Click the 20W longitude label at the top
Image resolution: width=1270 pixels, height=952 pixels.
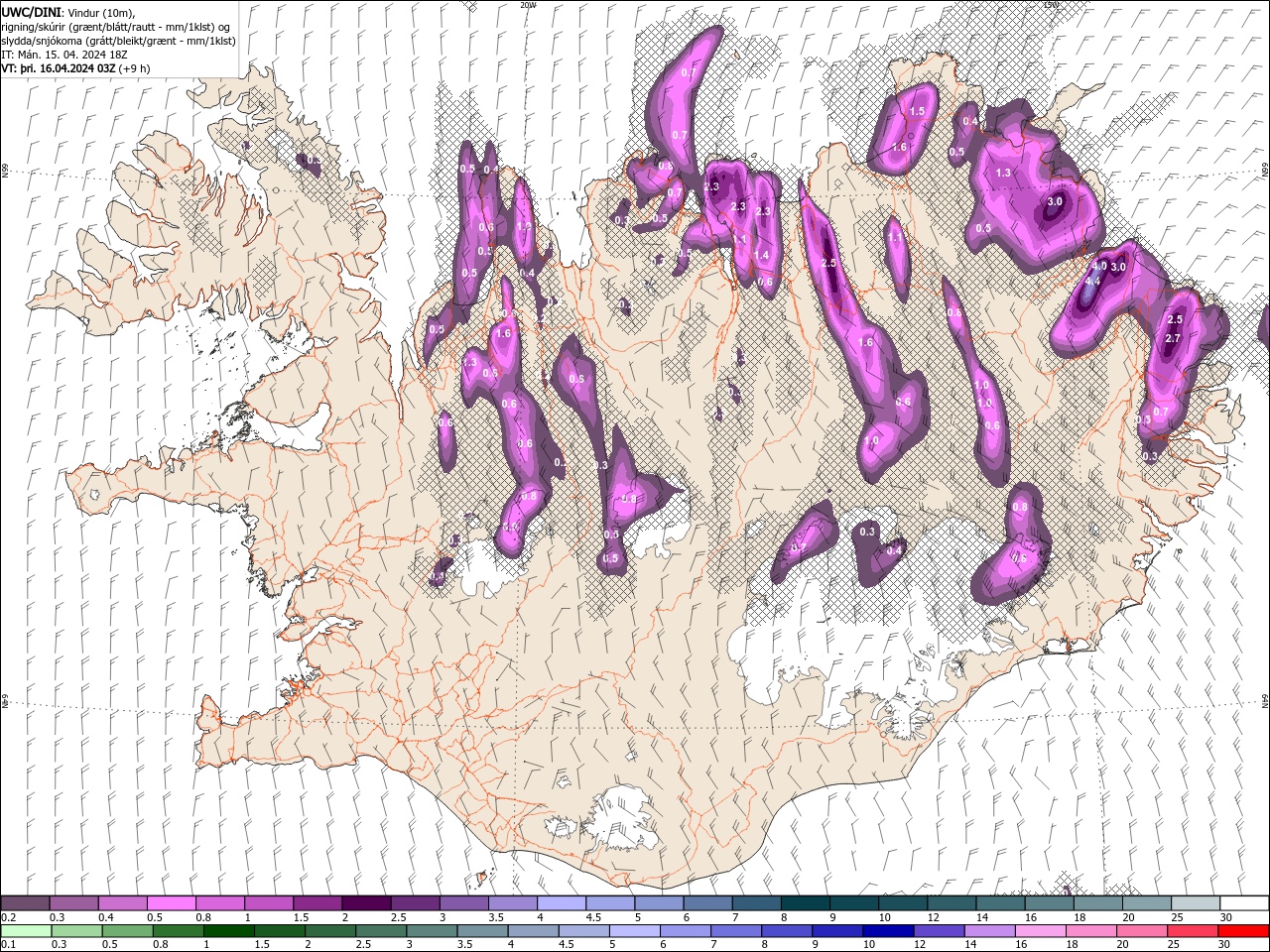[x=528, y=5]
